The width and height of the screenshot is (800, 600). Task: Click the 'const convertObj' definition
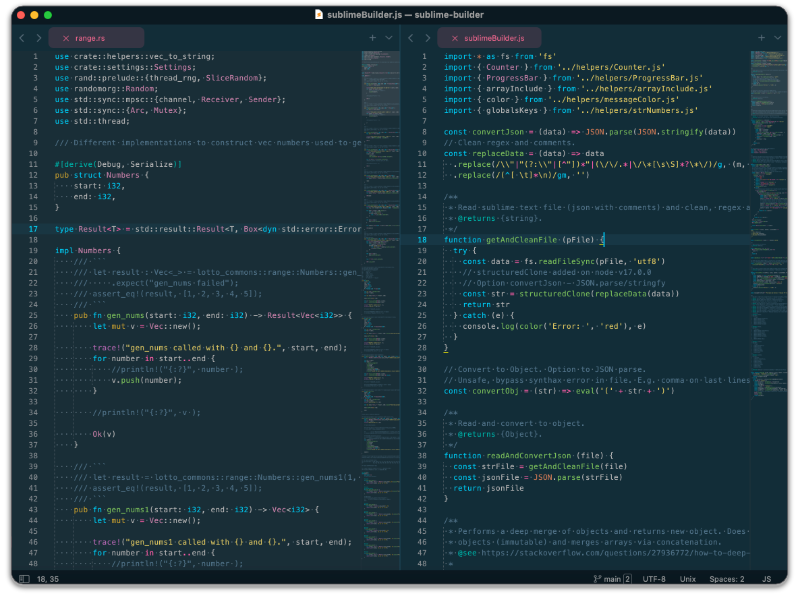pos(559,391)
